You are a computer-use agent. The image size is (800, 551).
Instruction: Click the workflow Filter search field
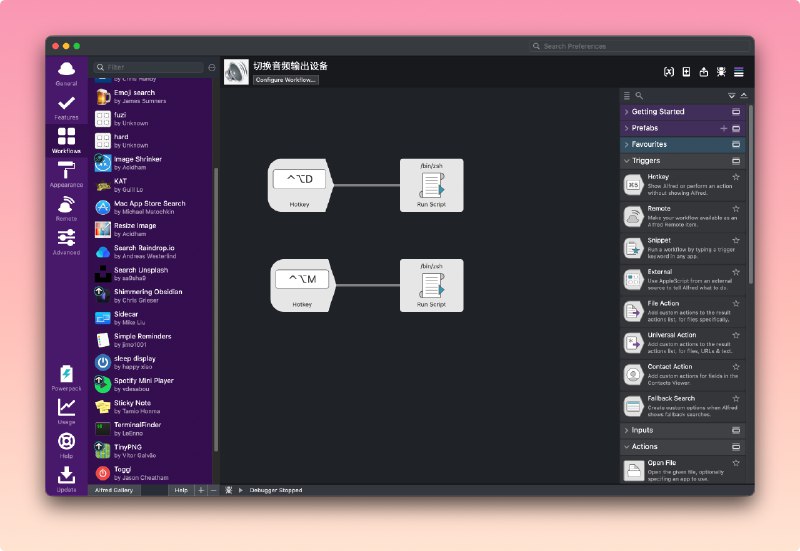152,67
